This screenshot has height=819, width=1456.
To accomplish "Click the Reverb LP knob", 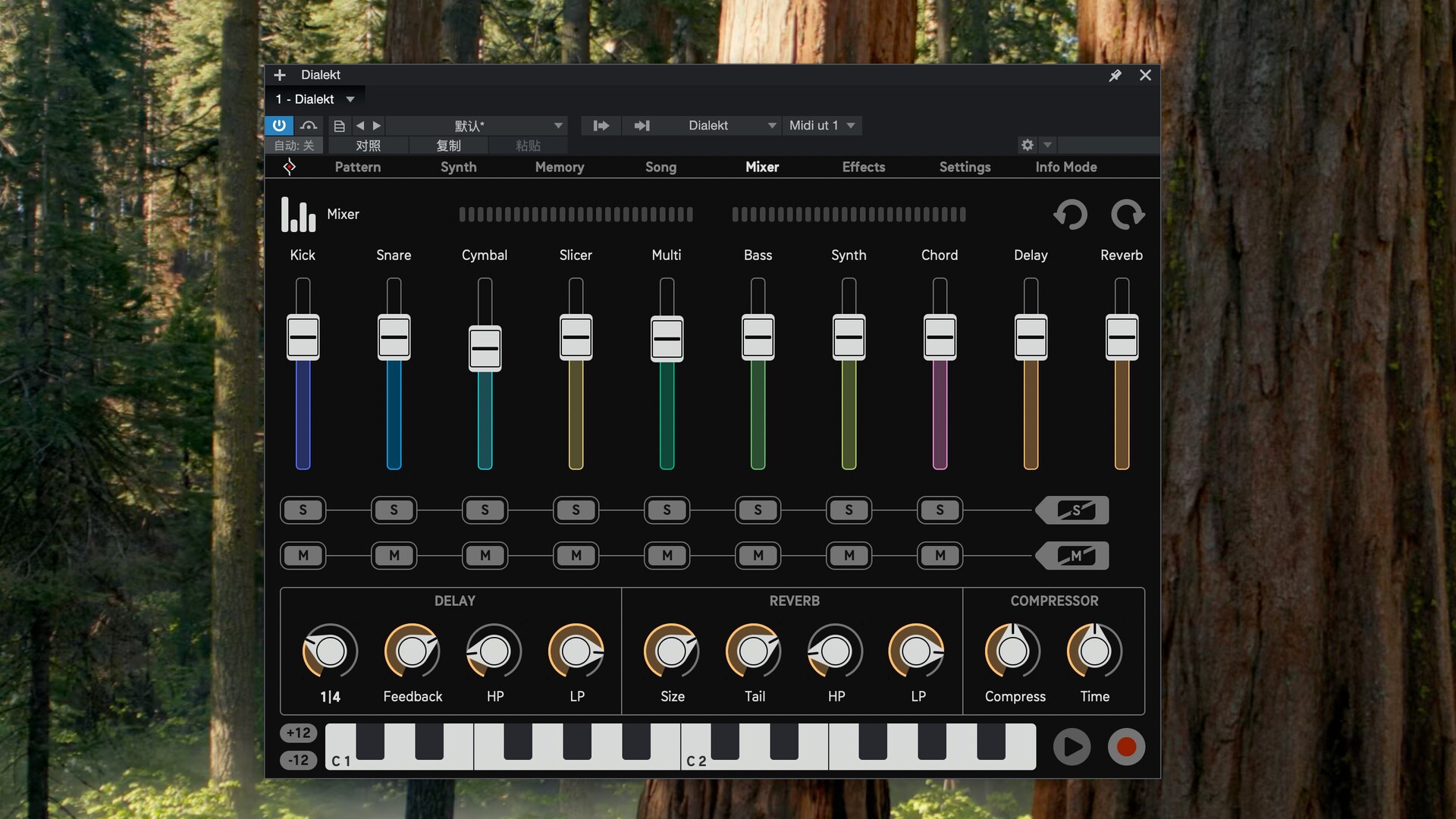I will coord(917,651).
